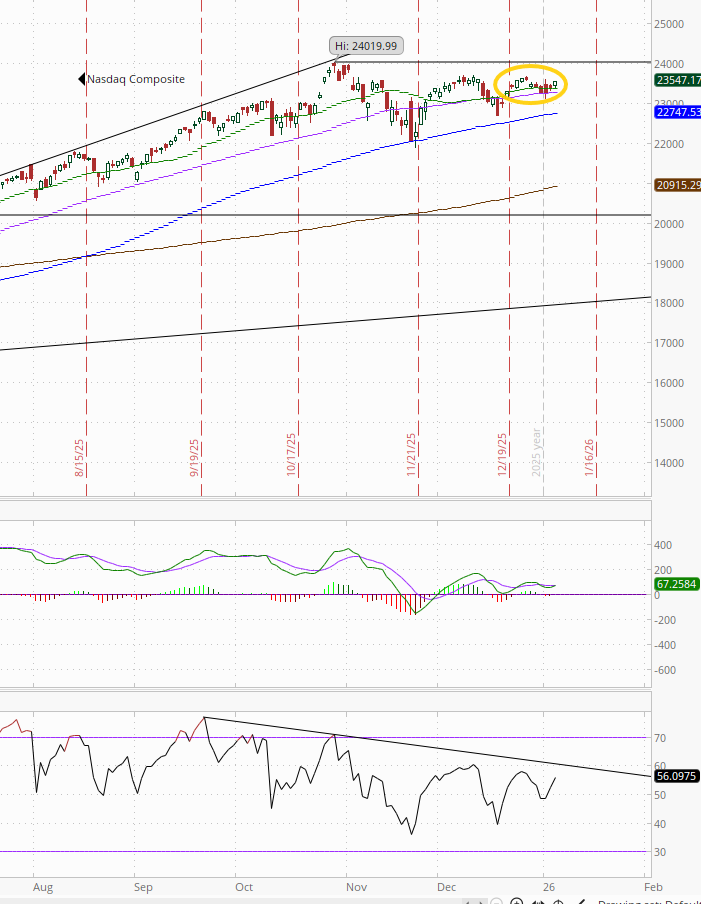Image resolution: width=701 pixels, height=904 pixels.
Task: Click the 26 year label on time axis
Action: click(x=549, y=887)
